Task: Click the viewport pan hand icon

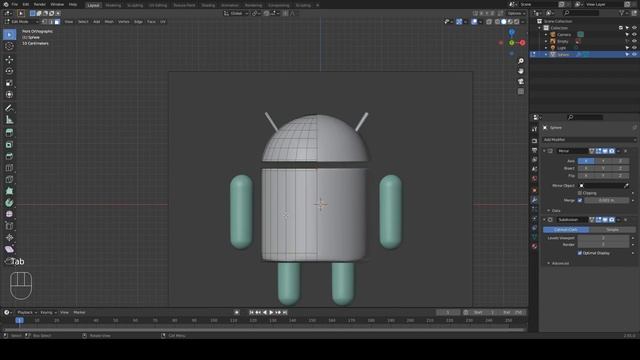Action: tap(521, 71)
